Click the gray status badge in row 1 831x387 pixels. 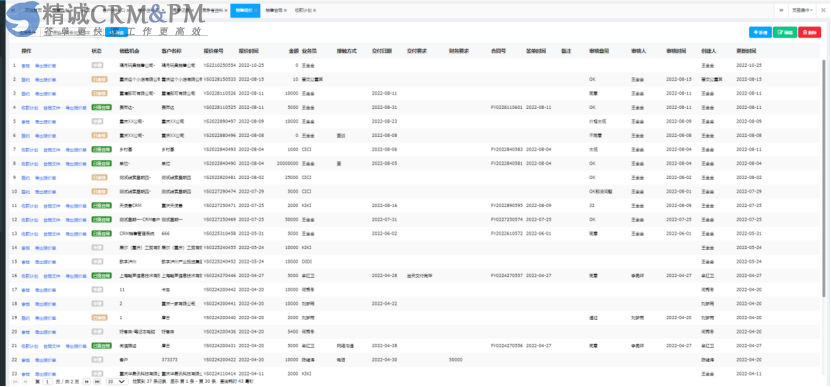click(98, 66)
